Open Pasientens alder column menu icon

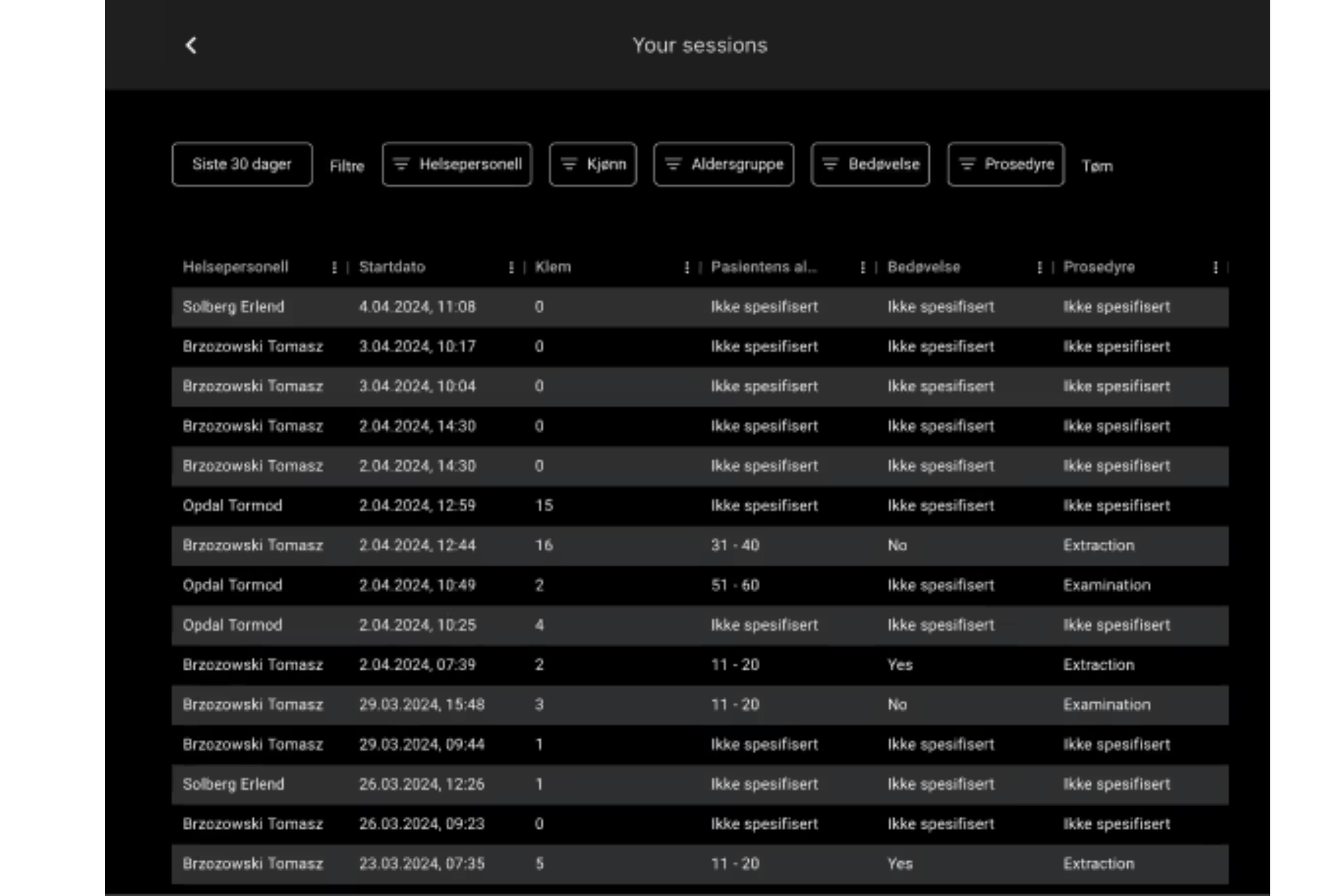(863, 268)
